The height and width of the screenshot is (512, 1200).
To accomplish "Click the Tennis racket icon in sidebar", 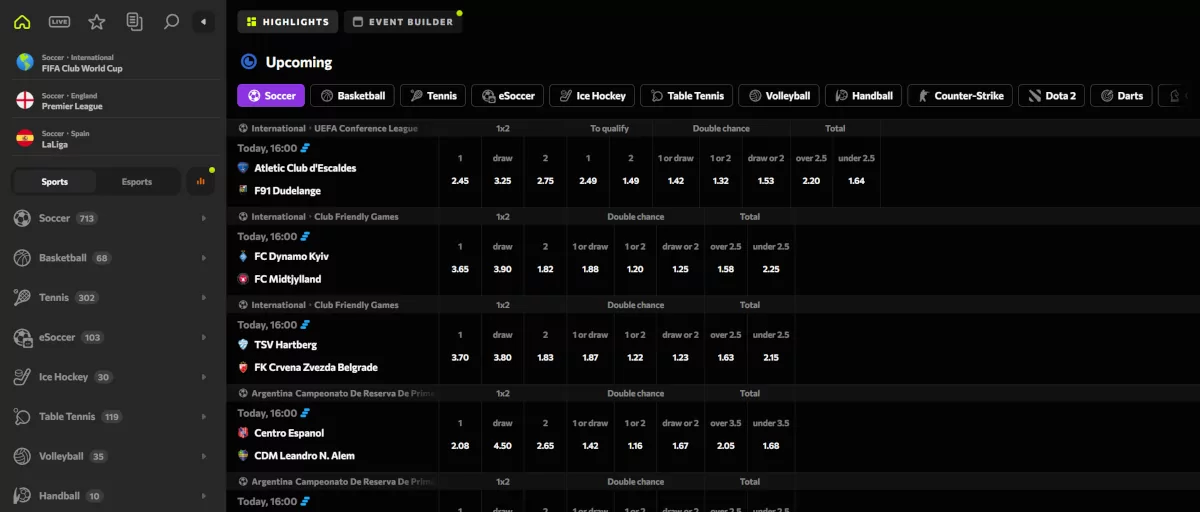I will (22, 298).
